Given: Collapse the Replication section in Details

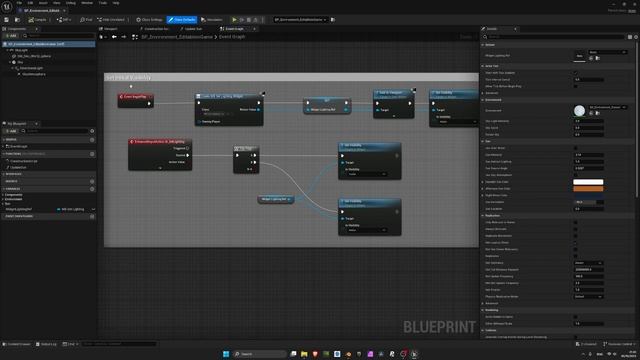Looking at the screenshot, I should point(483,216).
